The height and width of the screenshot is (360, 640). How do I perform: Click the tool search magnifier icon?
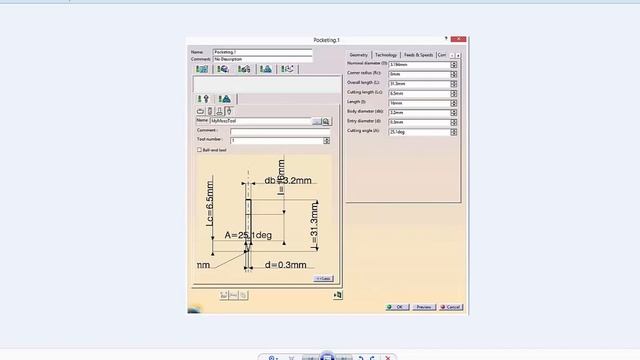326,122
